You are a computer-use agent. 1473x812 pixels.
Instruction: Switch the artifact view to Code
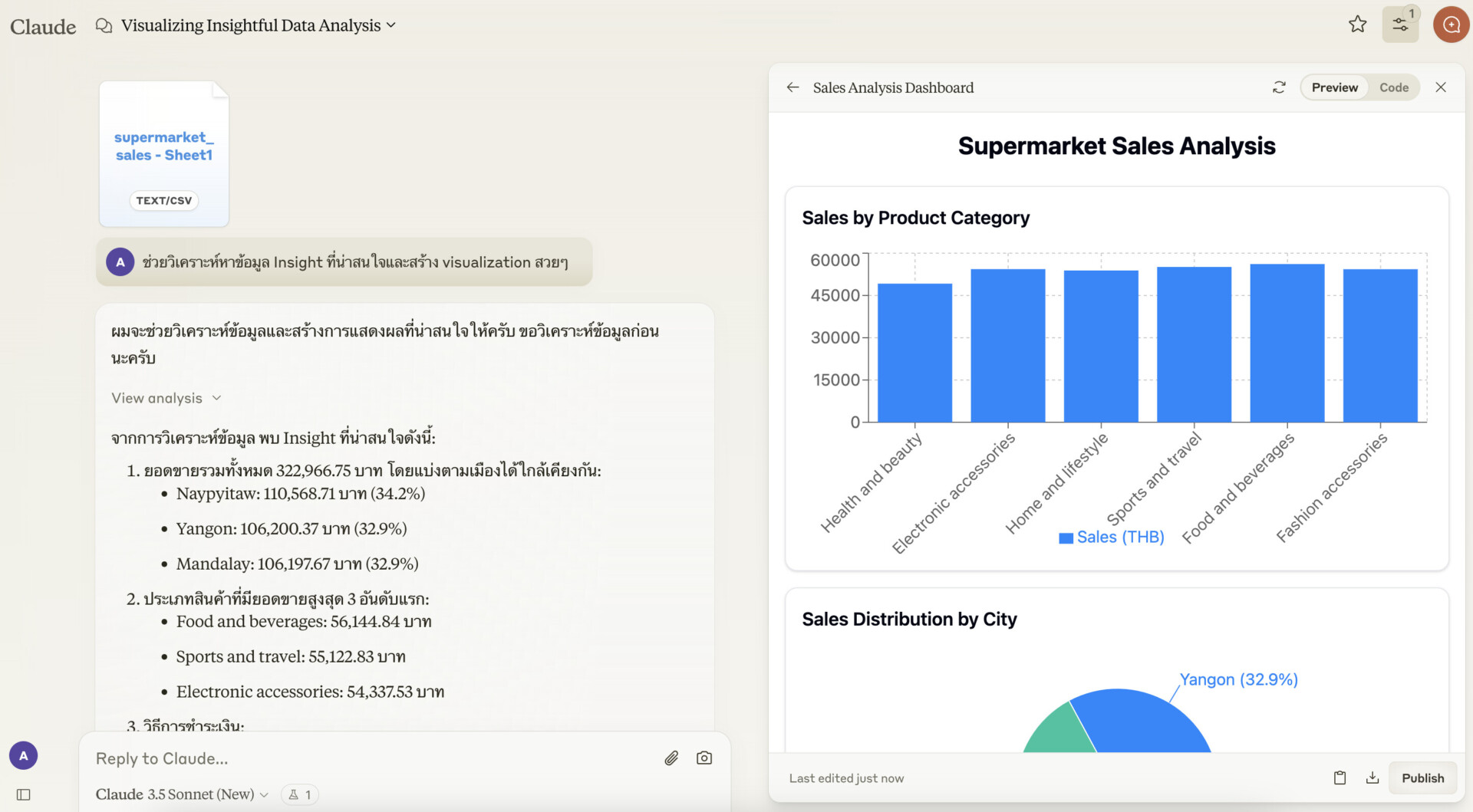pyautogui.click(x=1394, y=87)
